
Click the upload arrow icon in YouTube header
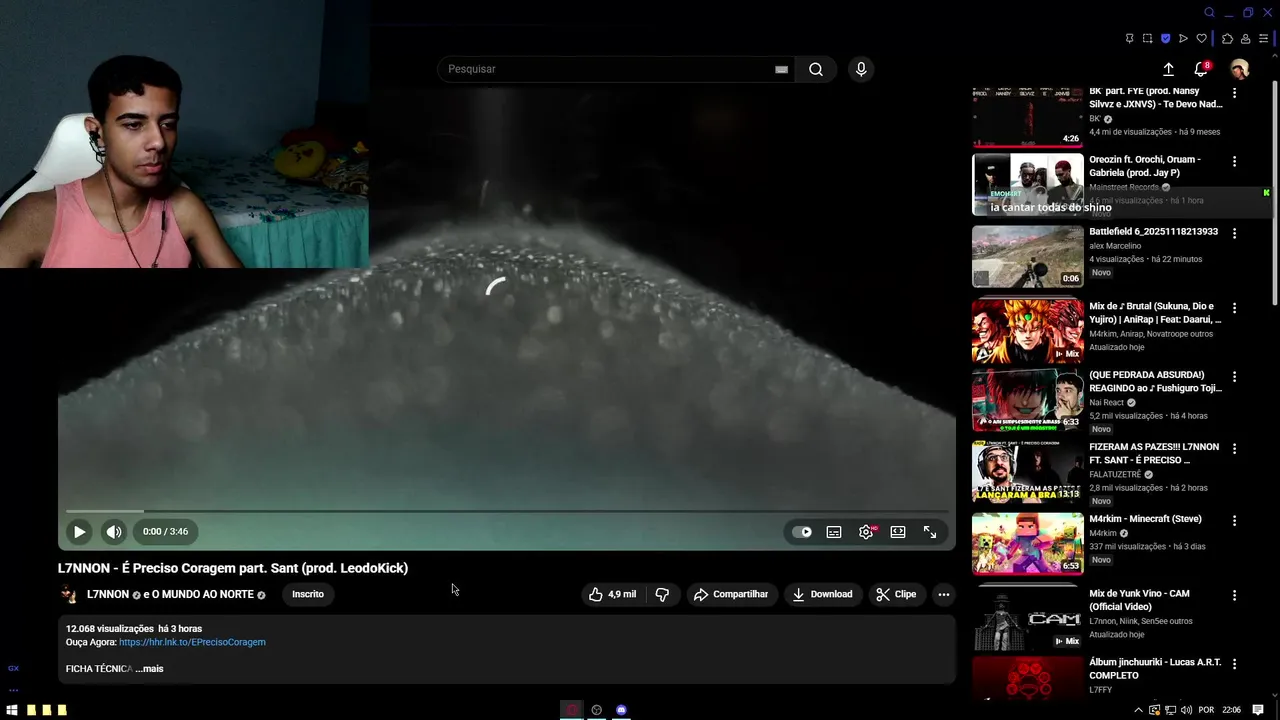point(1168,69)
